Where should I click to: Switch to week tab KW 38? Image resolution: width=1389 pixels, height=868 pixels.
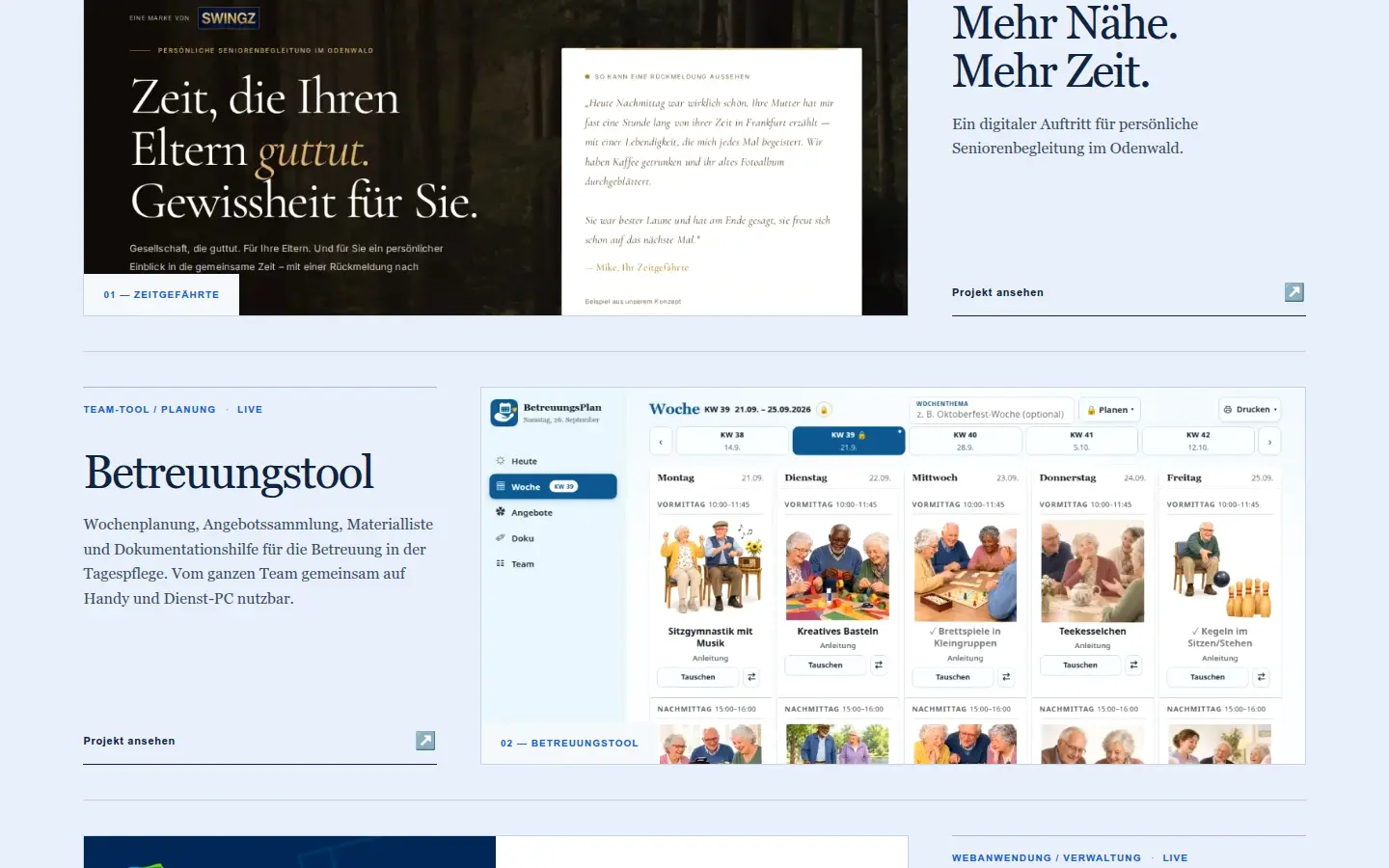[x=732, y=442]
